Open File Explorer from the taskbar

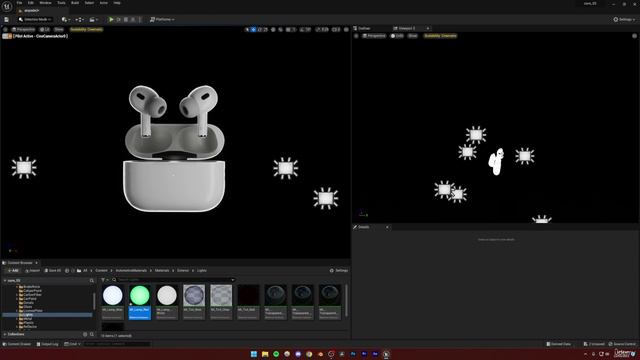[x=265, y=354]
